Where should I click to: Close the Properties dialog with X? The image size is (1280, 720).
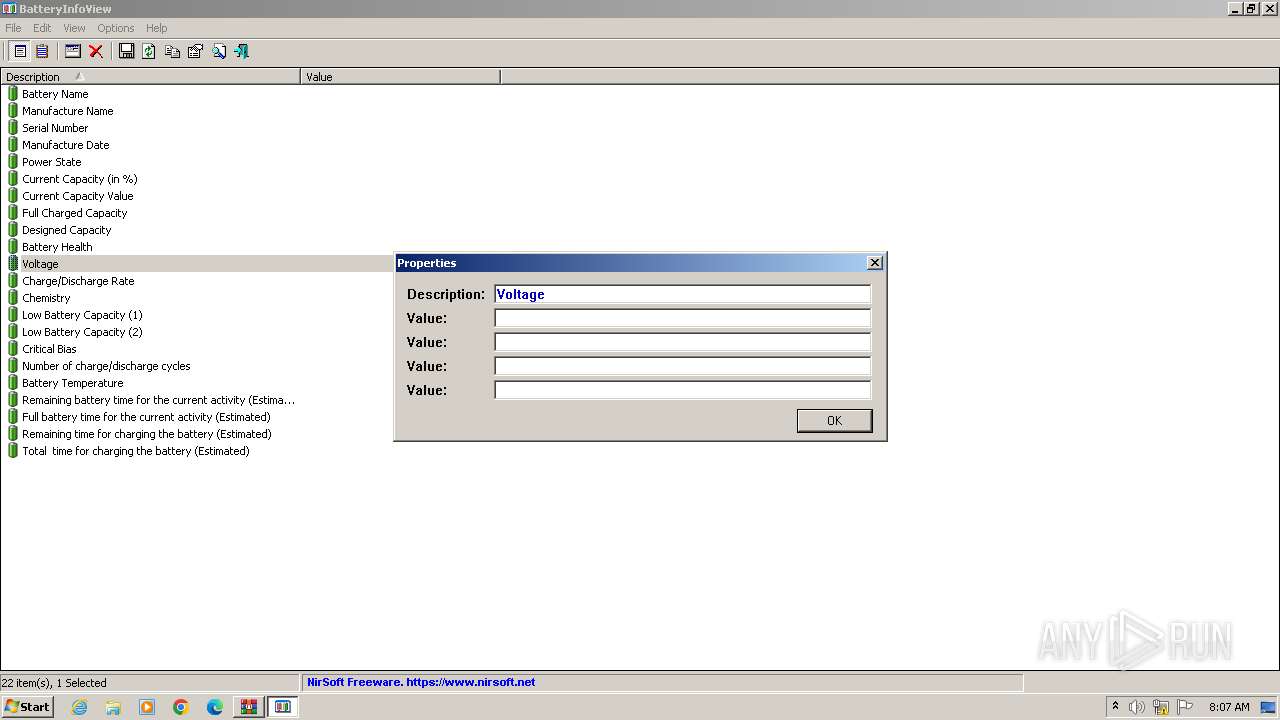875,263
